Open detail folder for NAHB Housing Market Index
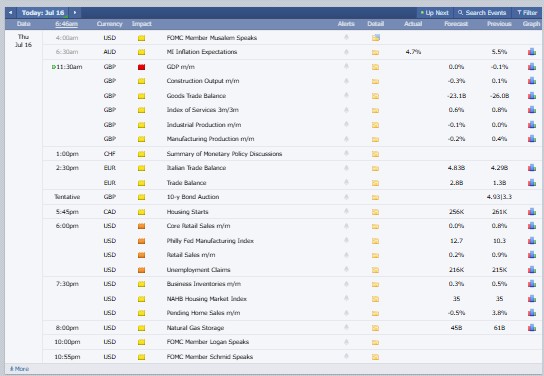 pyautogui.click(x=375, y=299)
